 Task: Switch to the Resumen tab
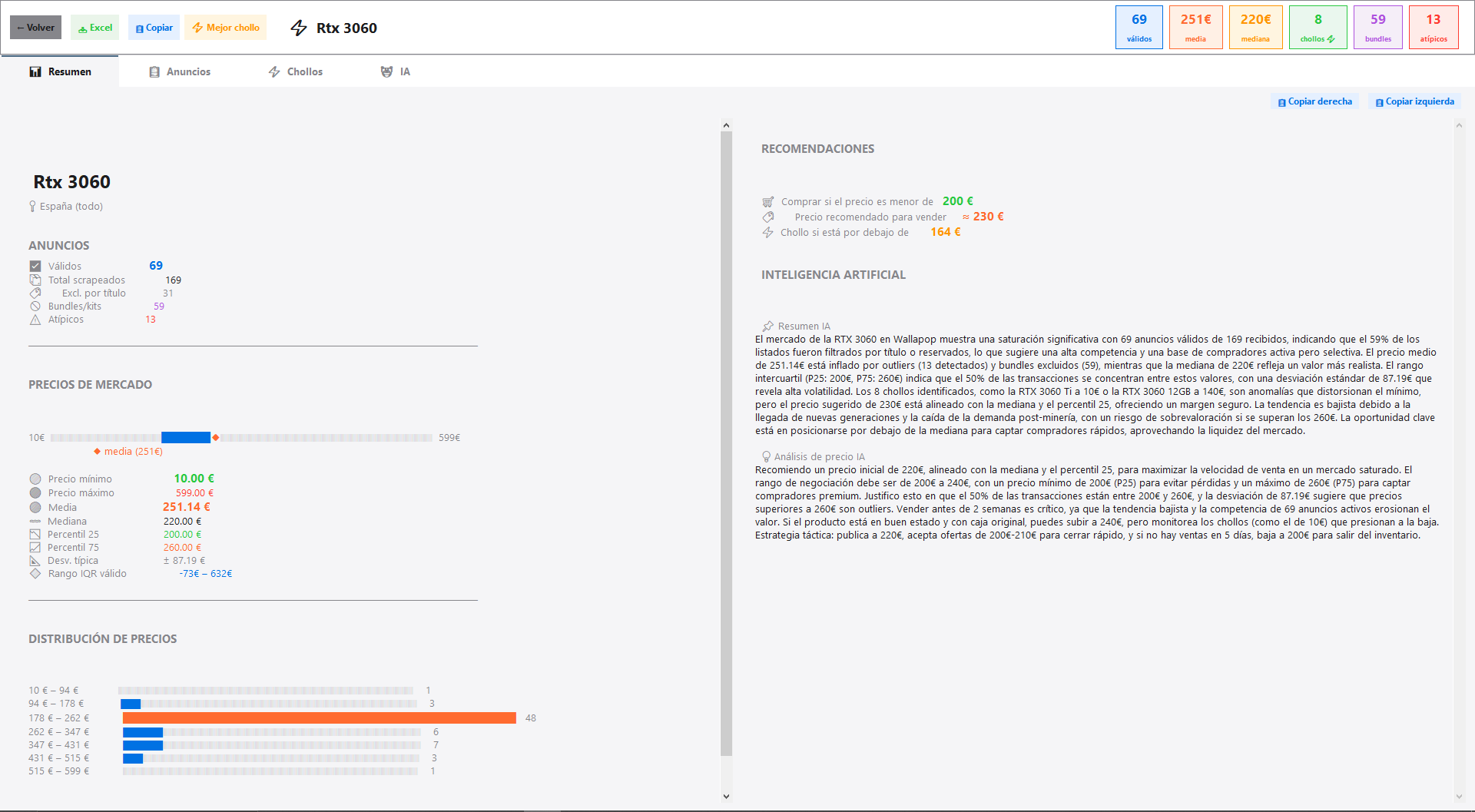coord(60,71)
